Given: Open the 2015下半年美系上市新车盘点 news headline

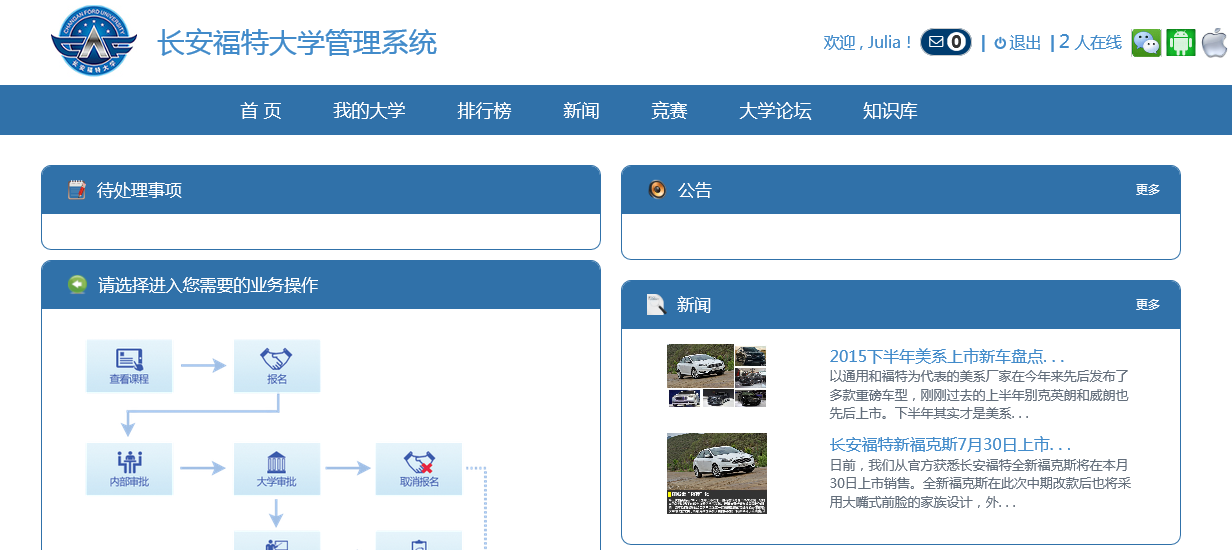Looking at the screenshot, I should tap(946, 357).
